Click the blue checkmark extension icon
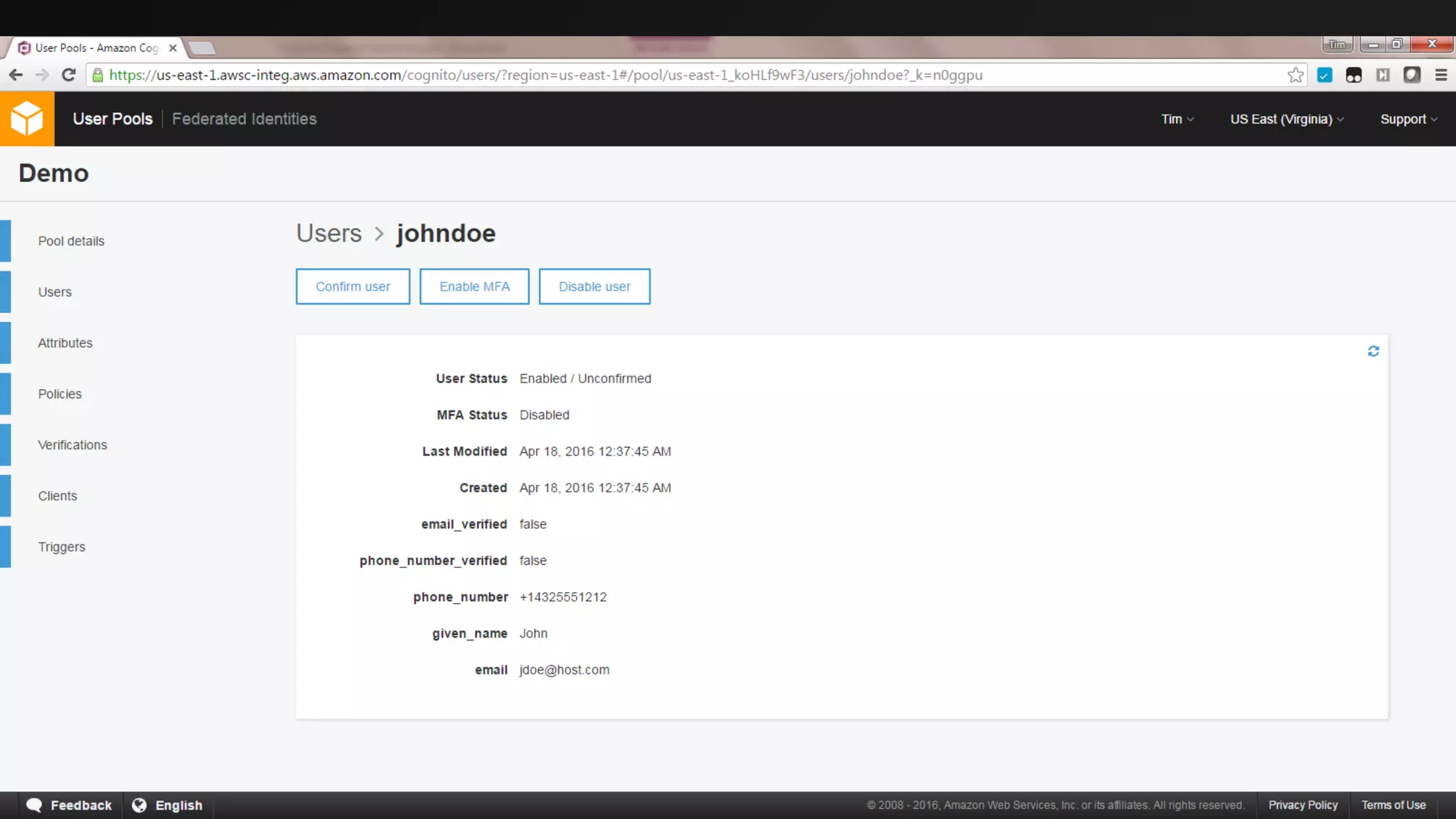 (1324, 75)
